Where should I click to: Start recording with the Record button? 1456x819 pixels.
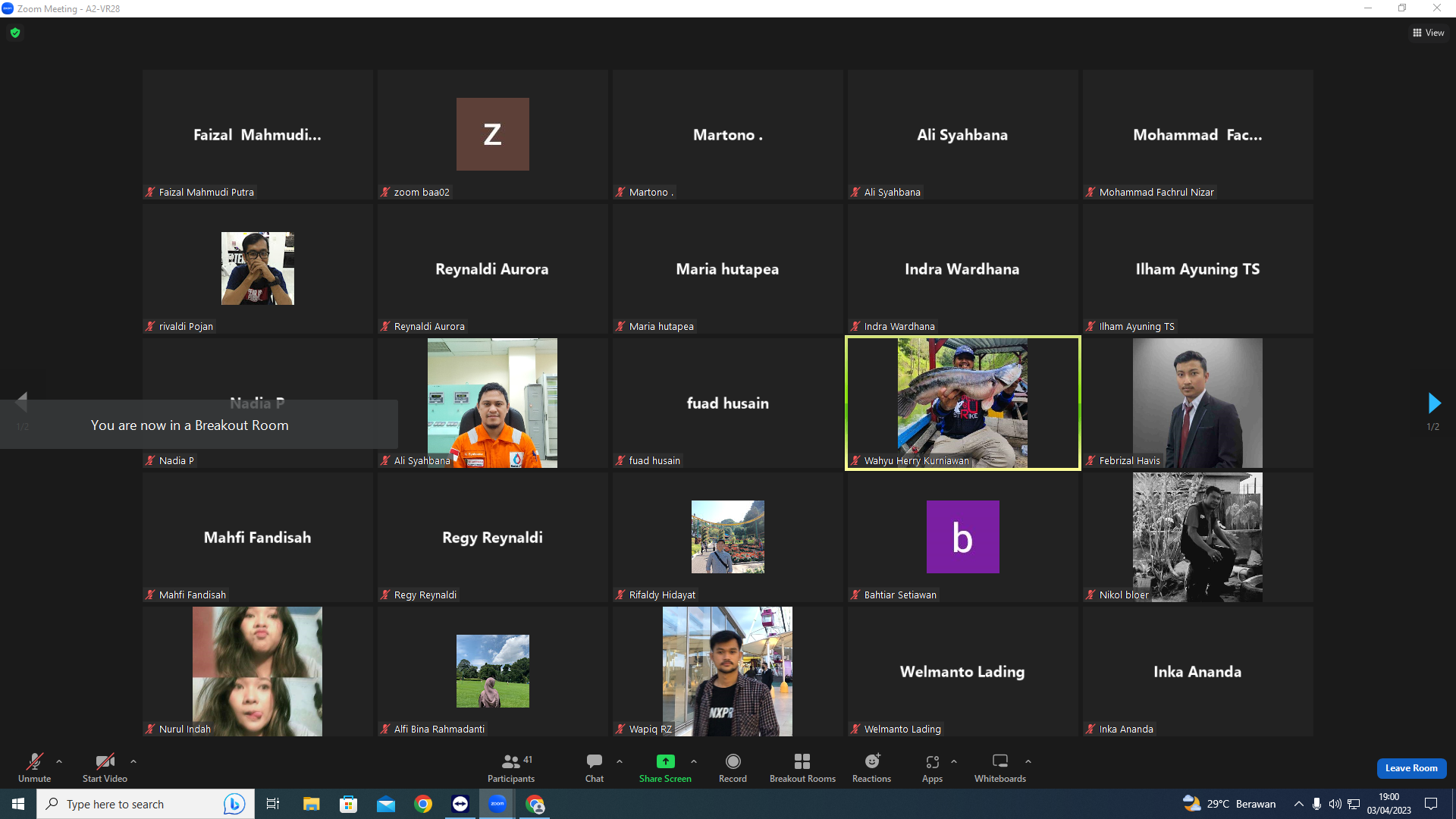[x=733, y=767]
